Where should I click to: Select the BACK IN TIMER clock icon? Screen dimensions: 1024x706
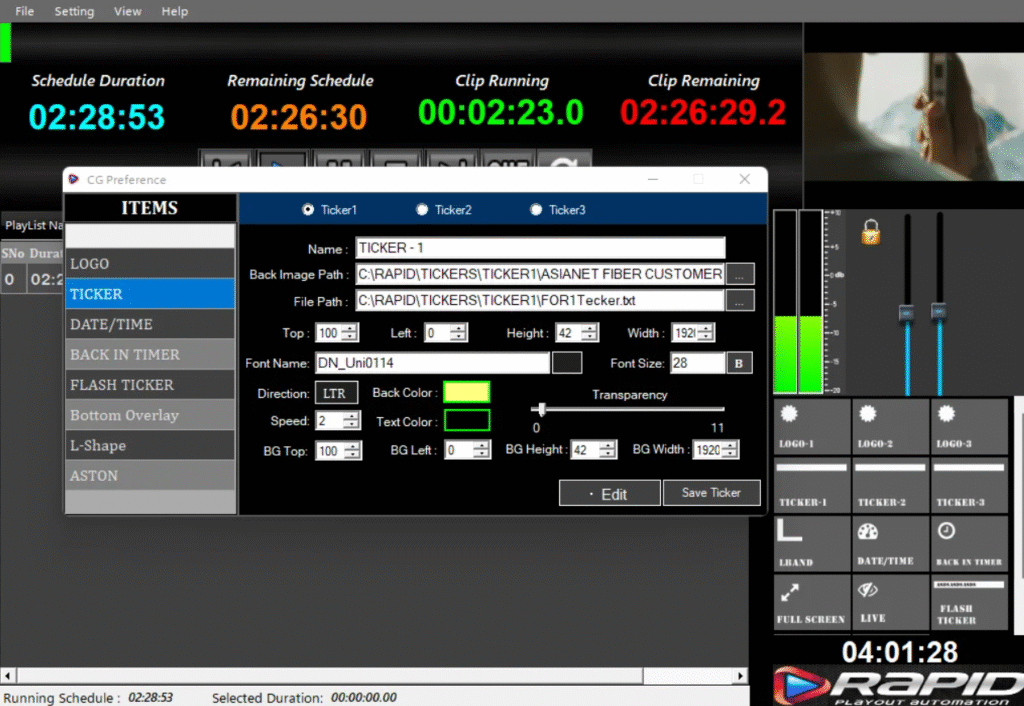pyautogui.click(x=968, y=543)
